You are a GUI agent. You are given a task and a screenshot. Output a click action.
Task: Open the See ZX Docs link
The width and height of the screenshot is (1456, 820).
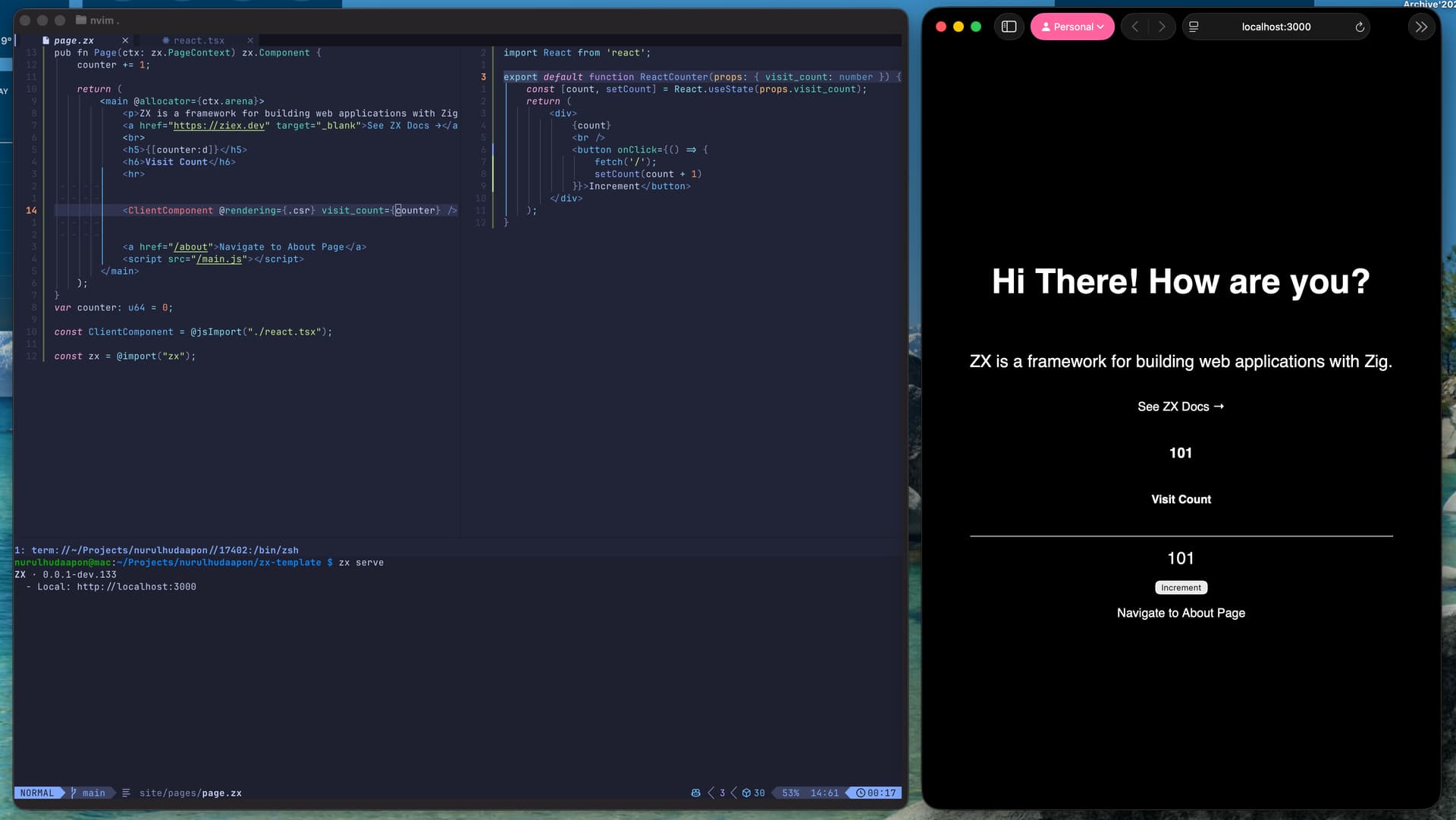click(1180, 407)
